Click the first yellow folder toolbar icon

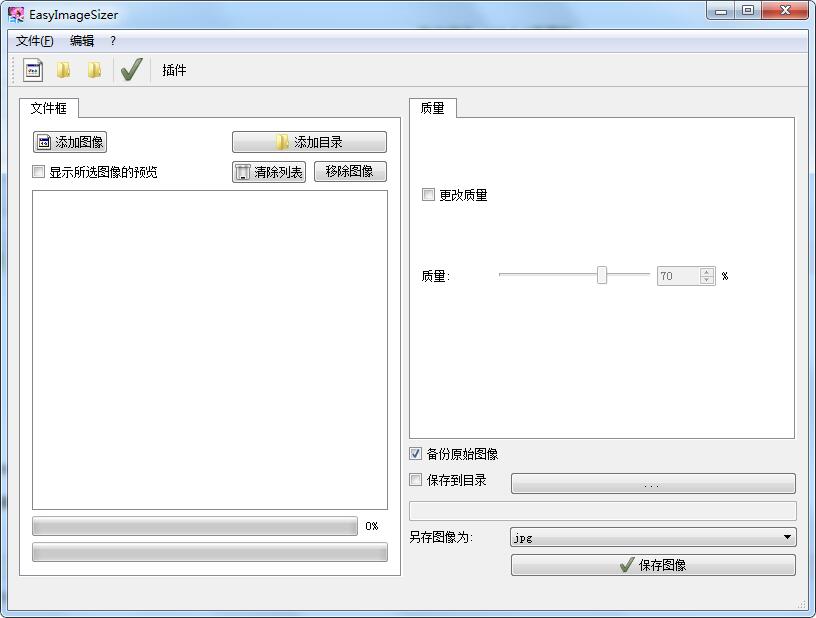pyautogui.click(x=63, y=70)
